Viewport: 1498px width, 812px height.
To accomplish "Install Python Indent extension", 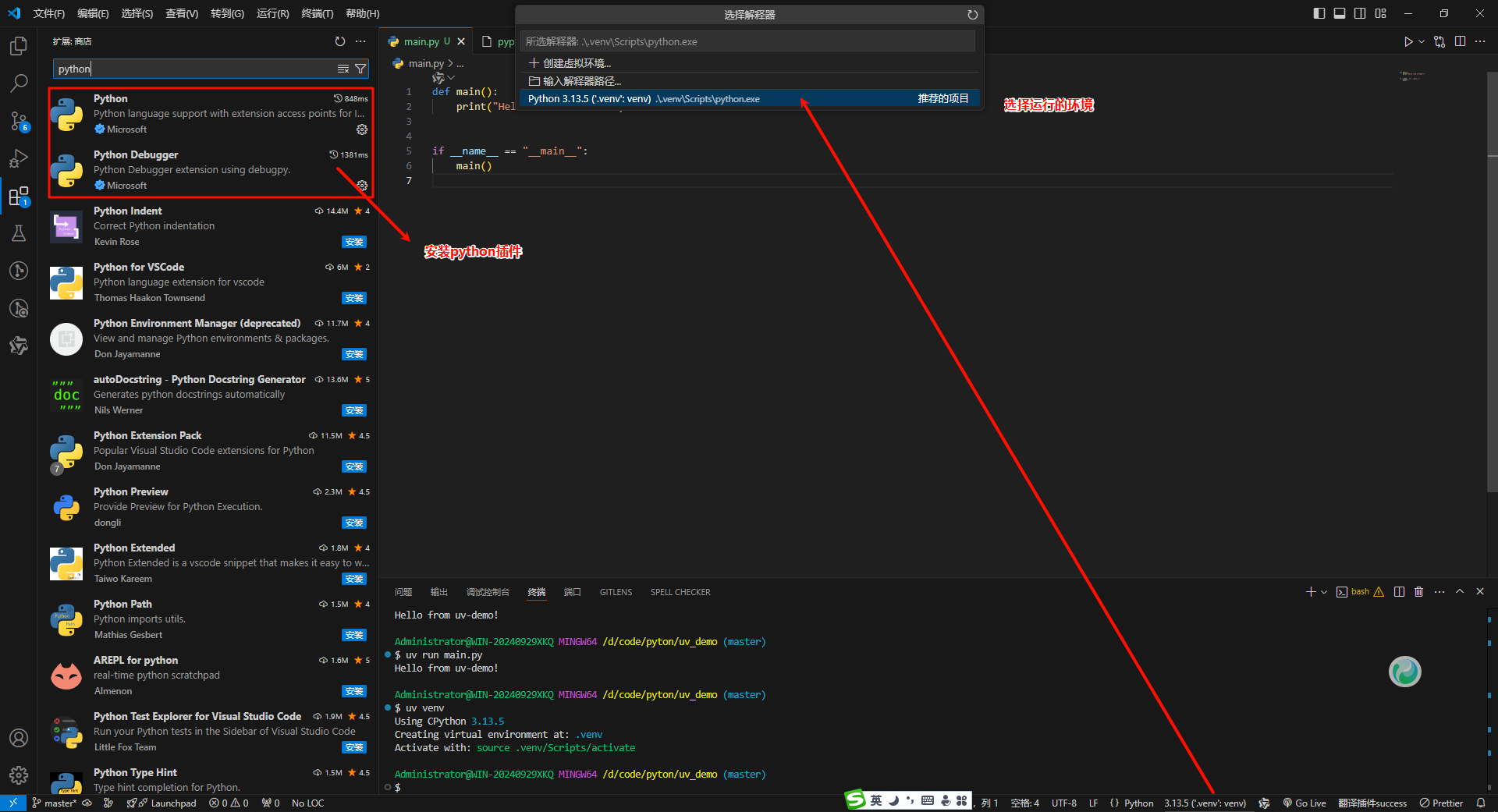I will [x=354, y=242].
